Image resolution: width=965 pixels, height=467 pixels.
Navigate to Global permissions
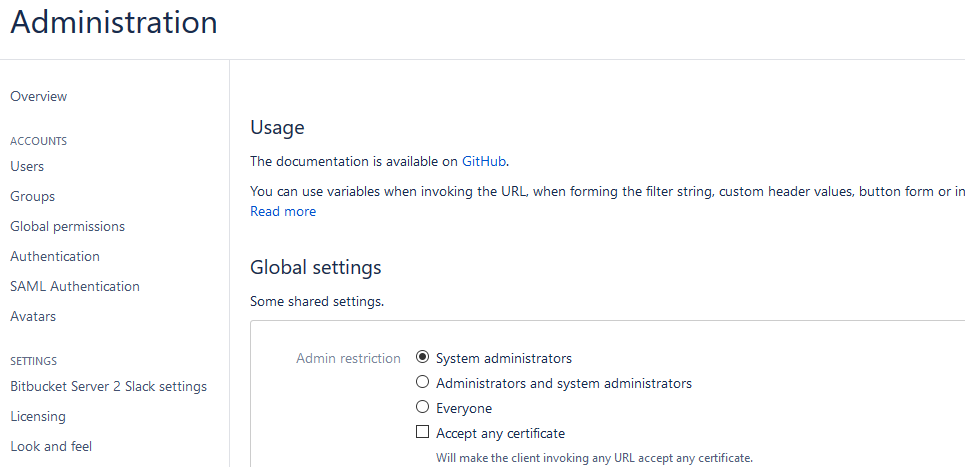68,226
